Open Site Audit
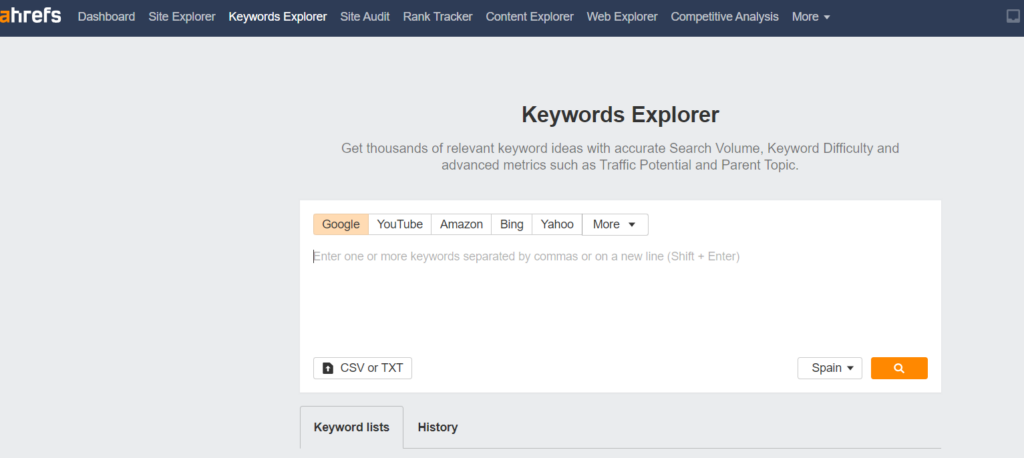The image size is (1024, 458). (x=364, y=17)
